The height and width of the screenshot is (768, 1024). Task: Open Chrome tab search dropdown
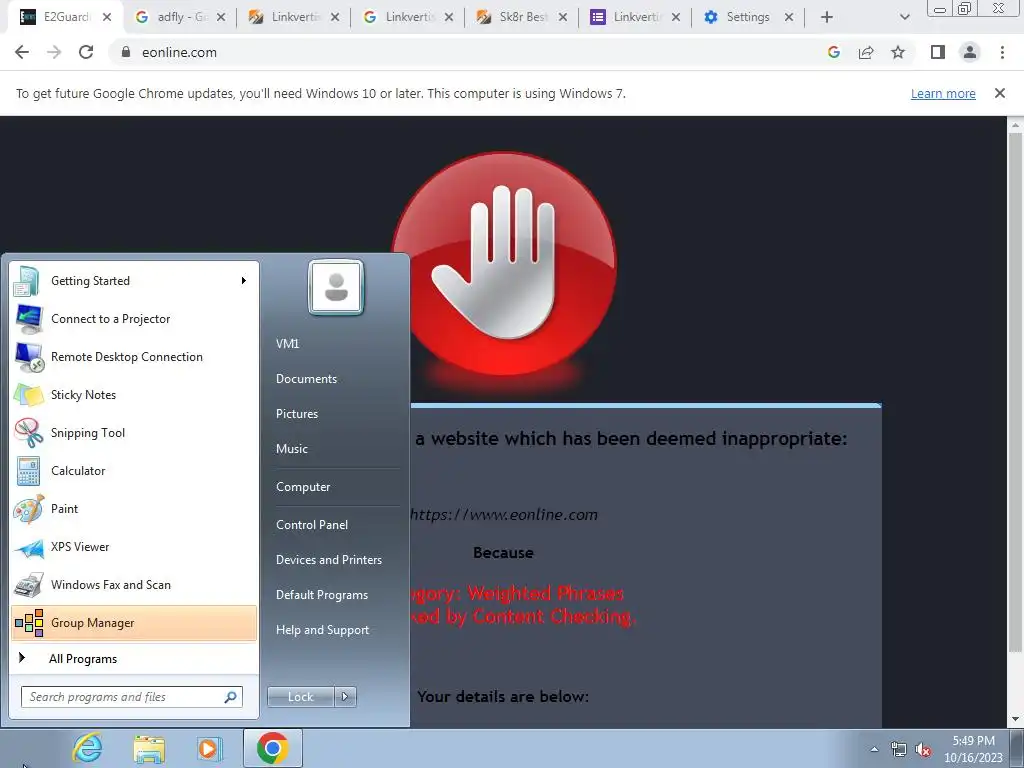[904, 17]
